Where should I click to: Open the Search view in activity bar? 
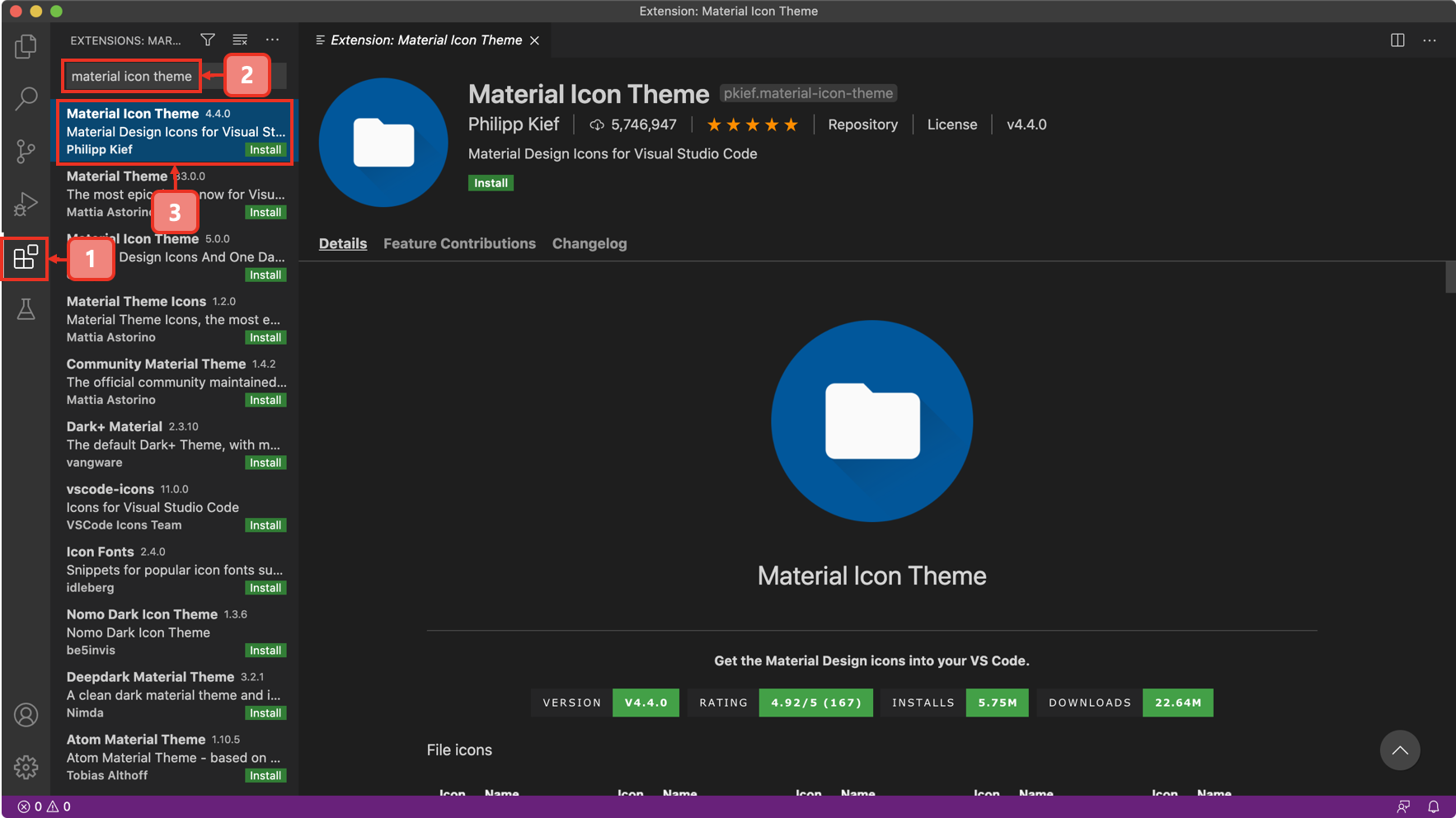click(26, 99)
